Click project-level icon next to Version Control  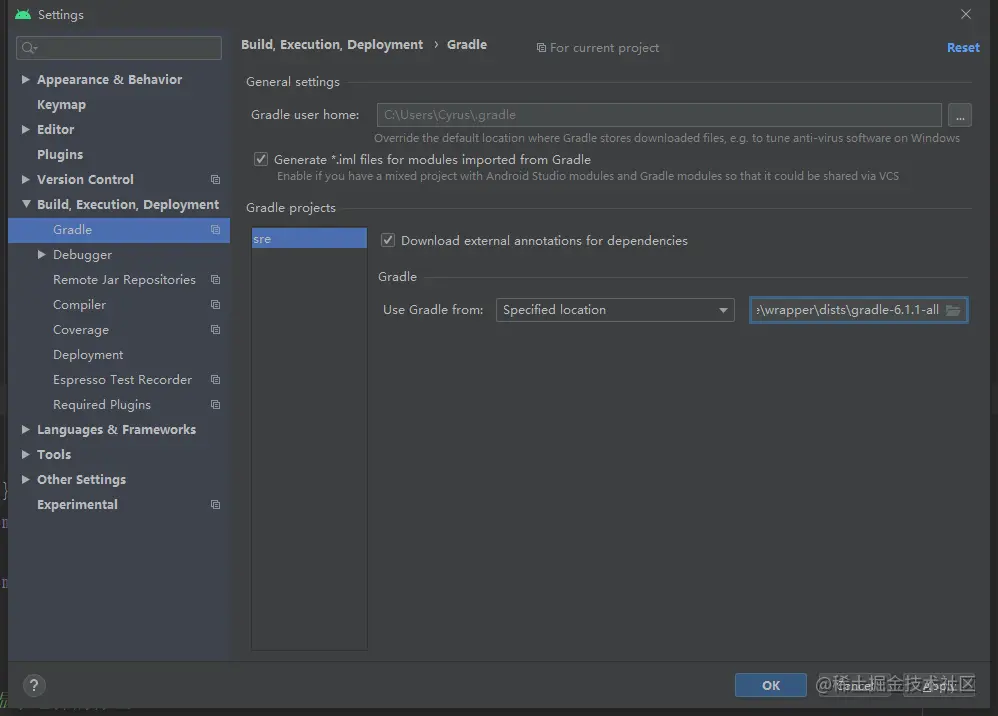216,179
